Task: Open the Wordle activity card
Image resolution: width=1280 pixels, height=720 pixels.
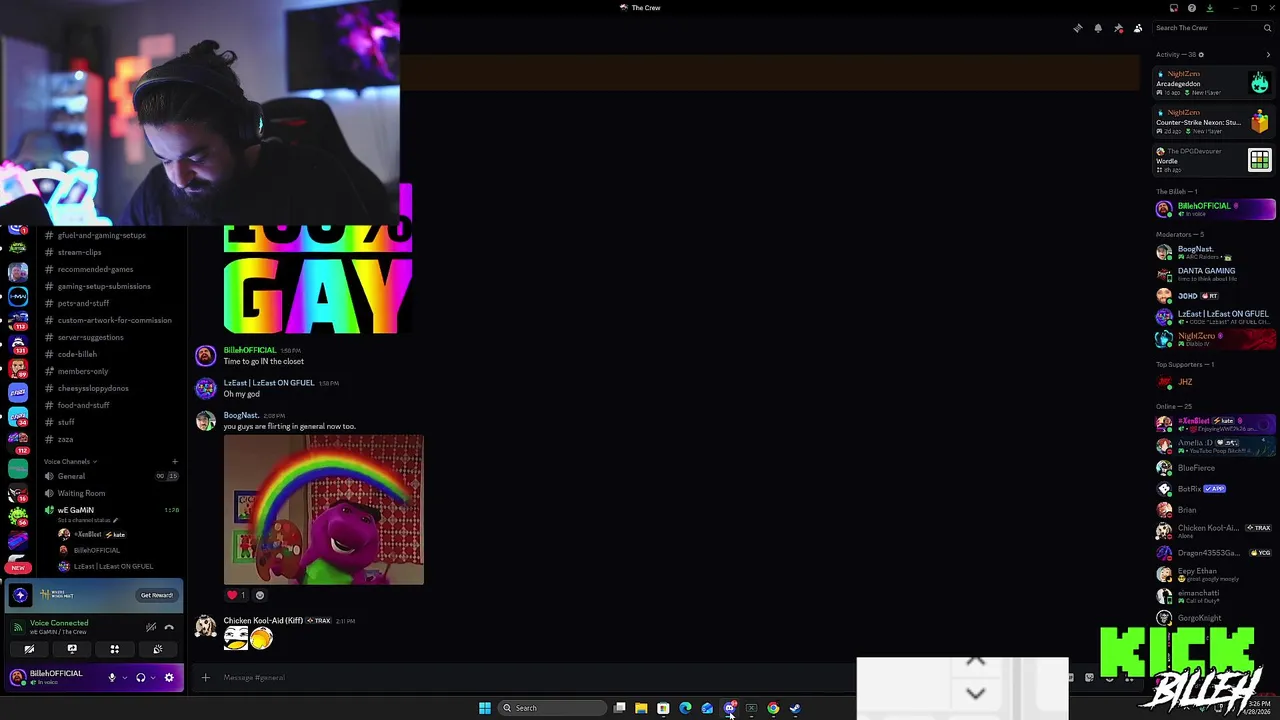Action: click(x=1214, y=160)
